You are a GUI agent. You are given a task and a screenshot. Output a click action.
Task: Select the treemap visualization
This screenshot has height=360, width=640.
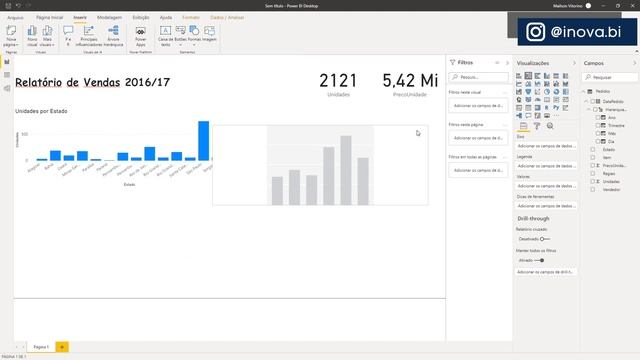pyautogui.click(x=565, y=92)
